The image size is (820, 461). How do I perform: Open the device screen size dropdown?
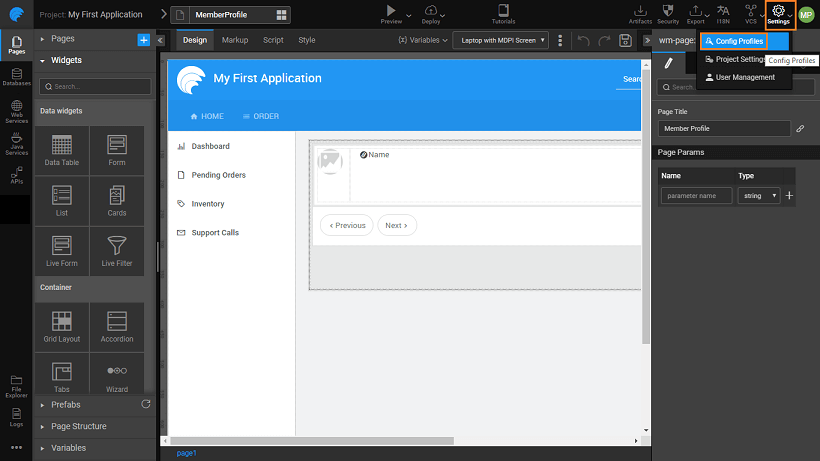(x=500, y=40)
